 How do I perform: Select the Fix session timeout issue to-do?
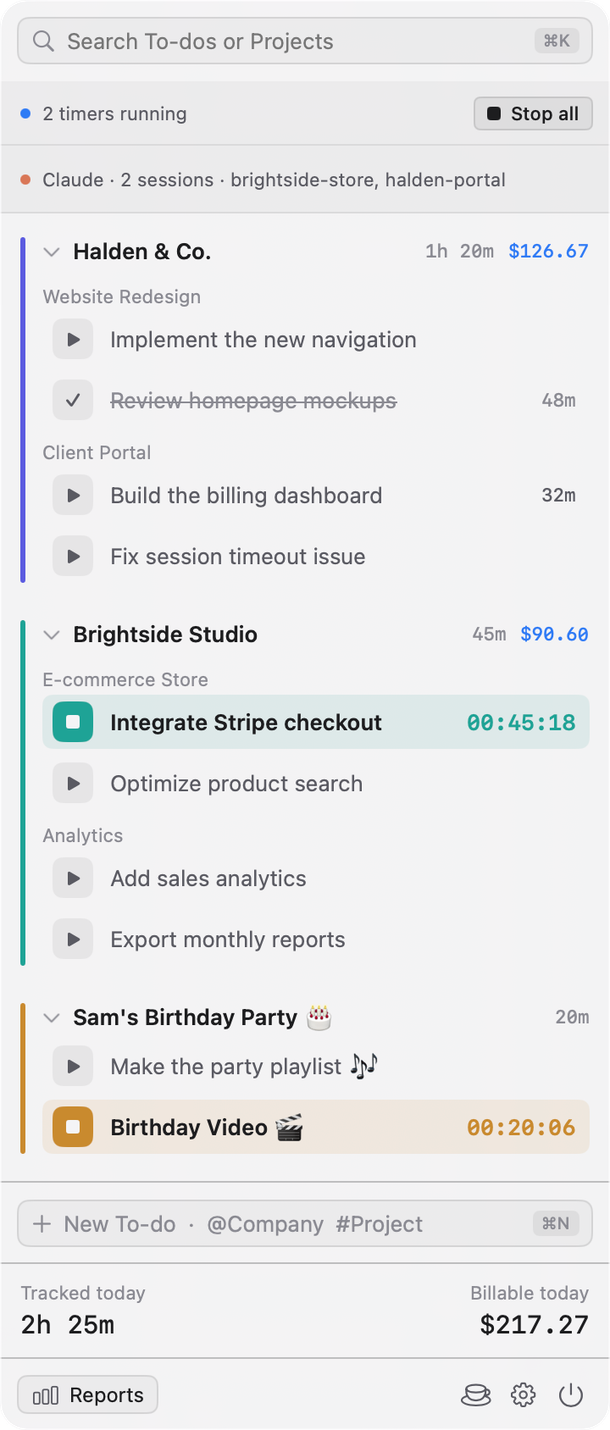pyautogui.click(x=238, y=556)
